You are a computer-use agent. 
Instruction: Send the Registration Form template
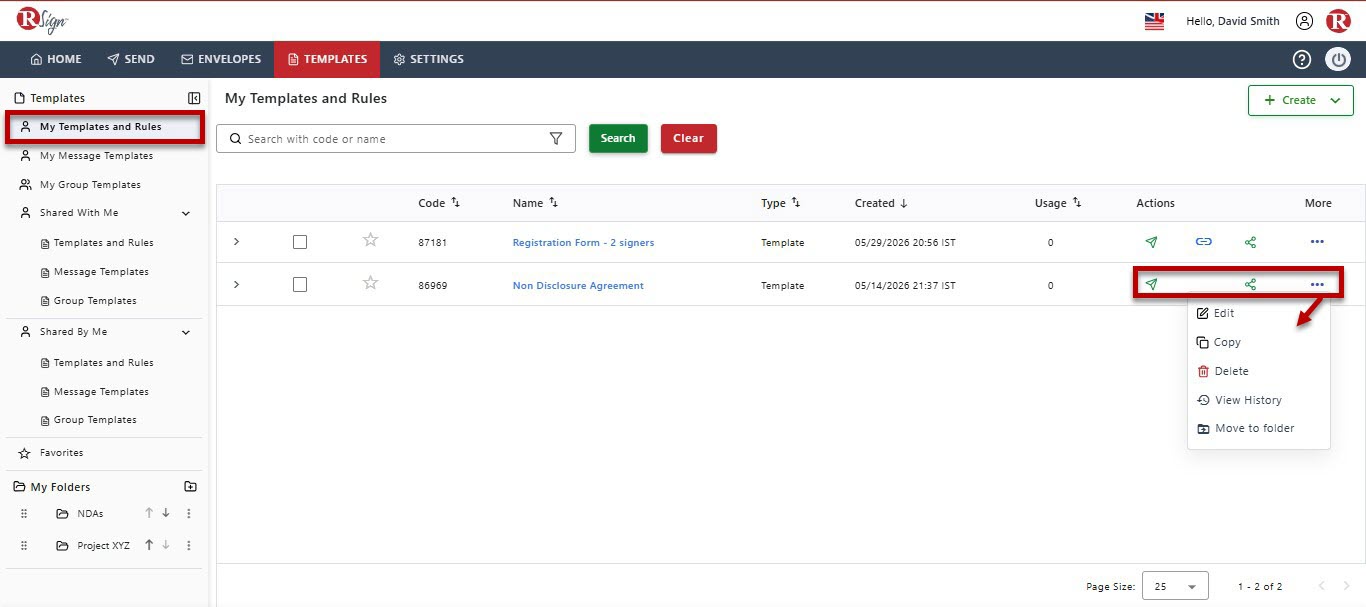click(1151, 242)
